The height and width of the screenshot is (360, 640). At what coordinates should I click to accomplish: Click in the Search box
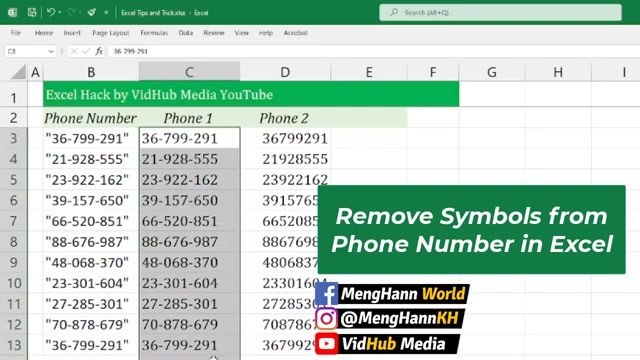click(500, 12)
